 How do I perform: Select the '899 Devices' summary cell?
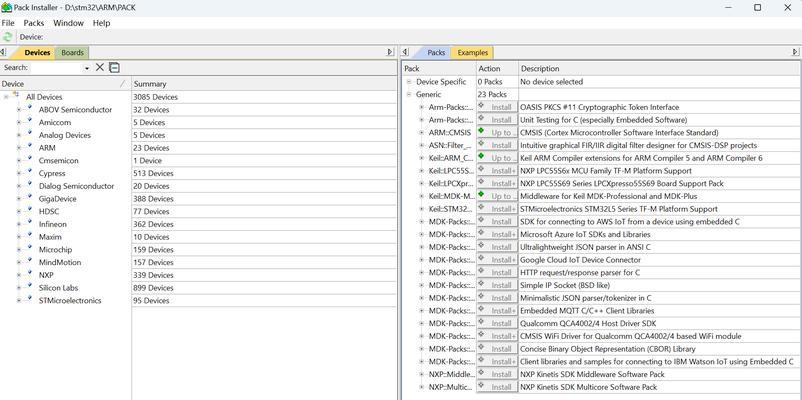point(264,288)
